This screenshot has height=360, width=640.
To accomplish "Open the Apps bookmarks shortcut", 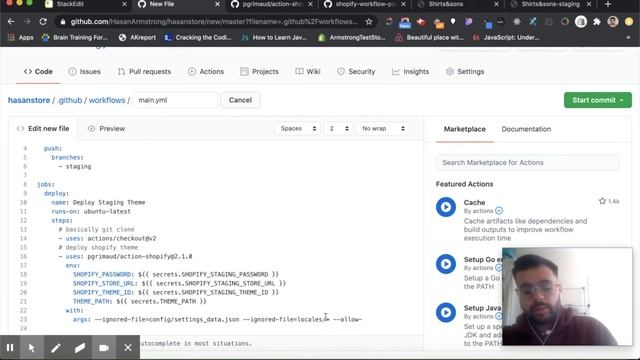I will [21, 38].
